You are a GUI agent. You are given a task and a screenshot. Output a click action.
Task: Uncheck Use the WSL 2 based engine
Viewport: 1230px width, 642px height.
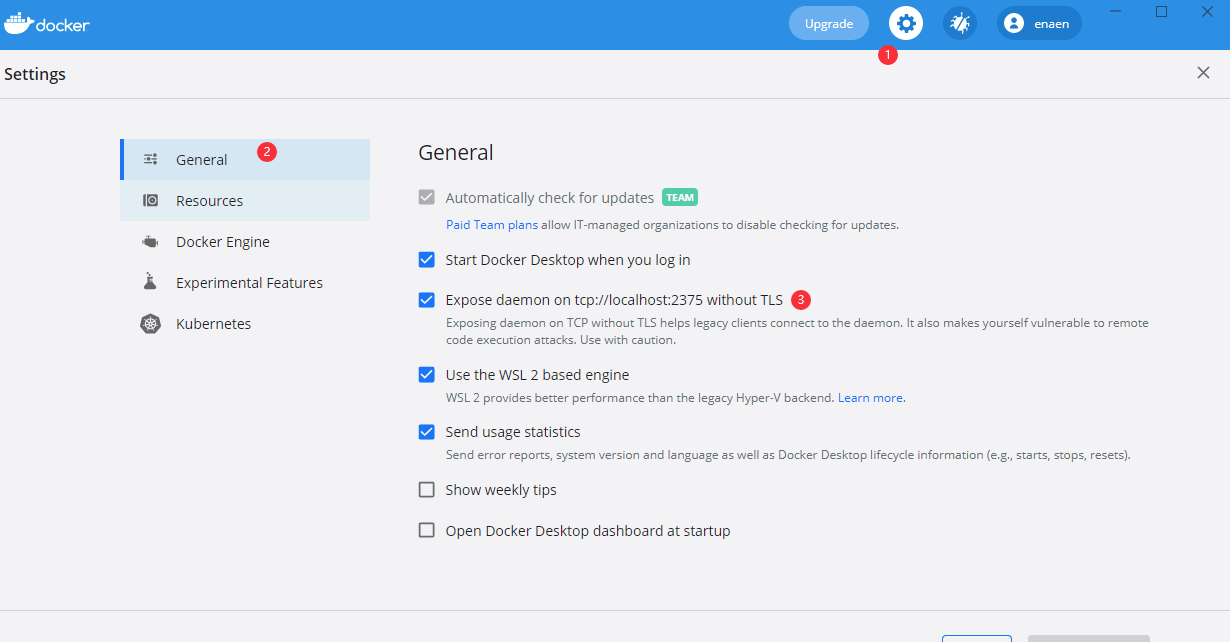point(427,375)
